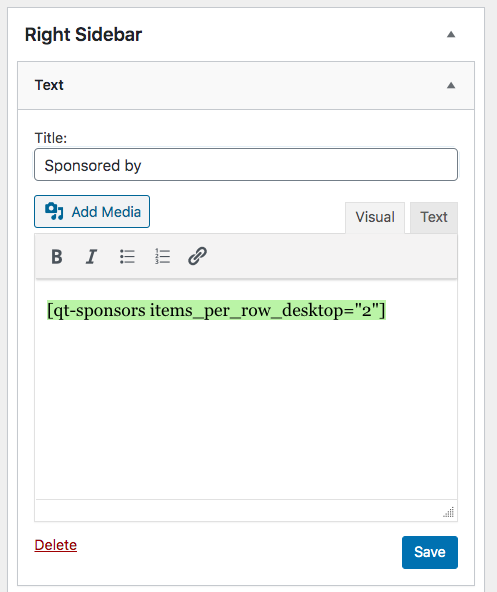The width and height of the screenshot is (497, 592).
Task: Click the highlighted qt-sponsors shortcode text
Action: pos(216,310)
